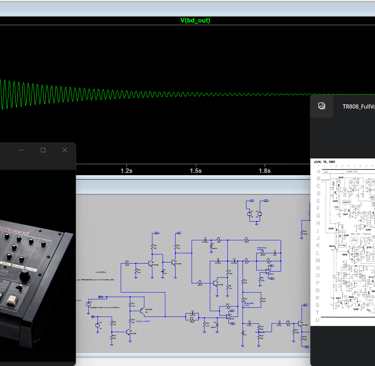Click the JUN. 15, 1981 date on the PDF page
This screenshot has width=375, height=366.
point(324,162)
